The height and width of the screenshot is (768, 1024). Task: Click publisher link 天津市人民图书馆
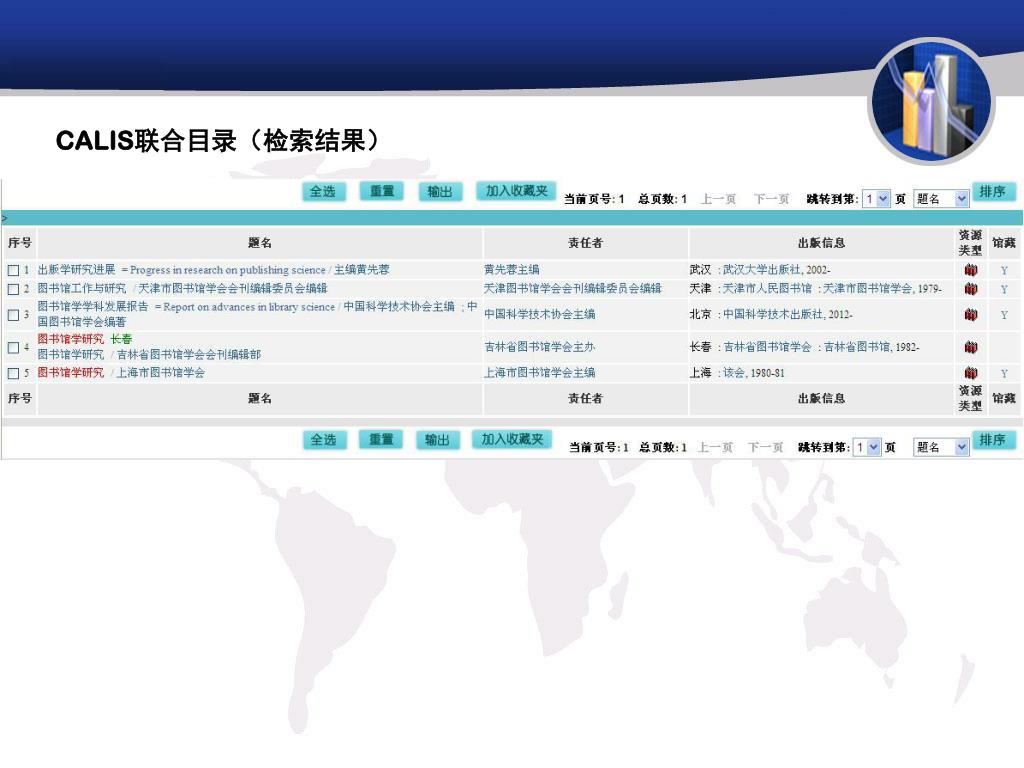tap(767, 289)
